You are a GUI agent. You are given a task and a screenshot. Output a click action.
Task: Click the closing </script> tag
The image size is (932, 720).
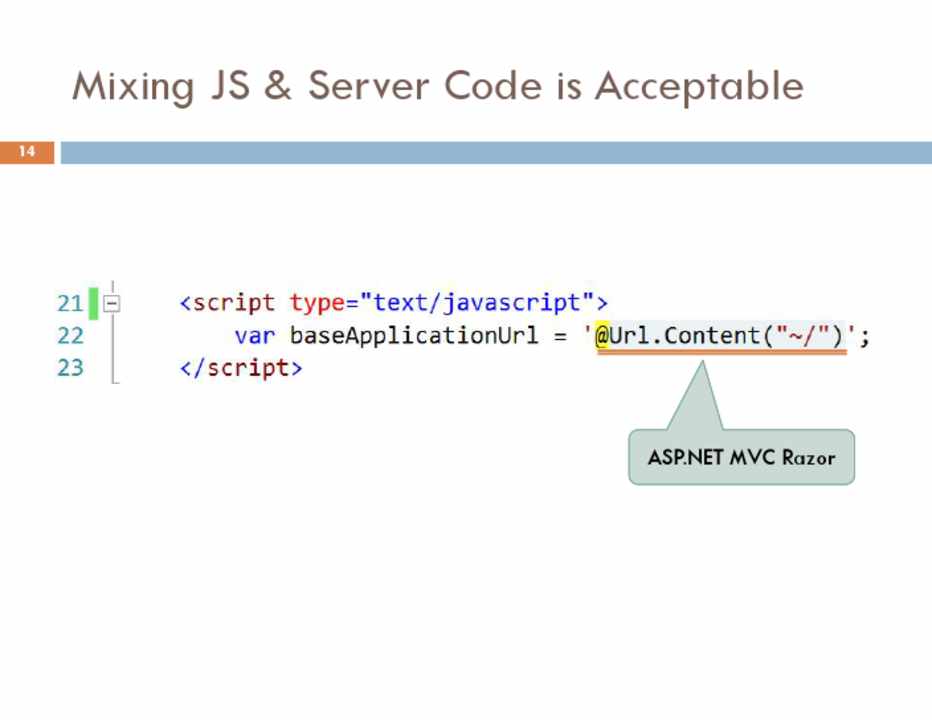[x=241, y=367]
